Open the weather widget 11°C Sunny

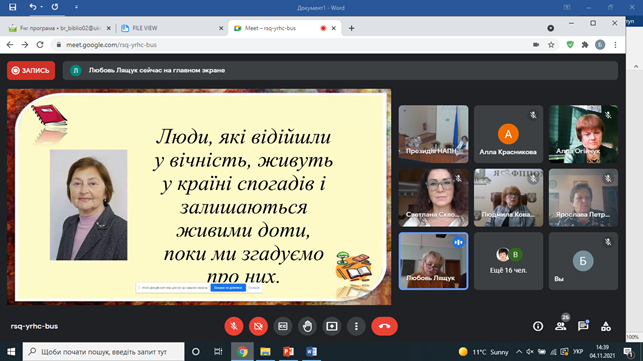point(483,352)
